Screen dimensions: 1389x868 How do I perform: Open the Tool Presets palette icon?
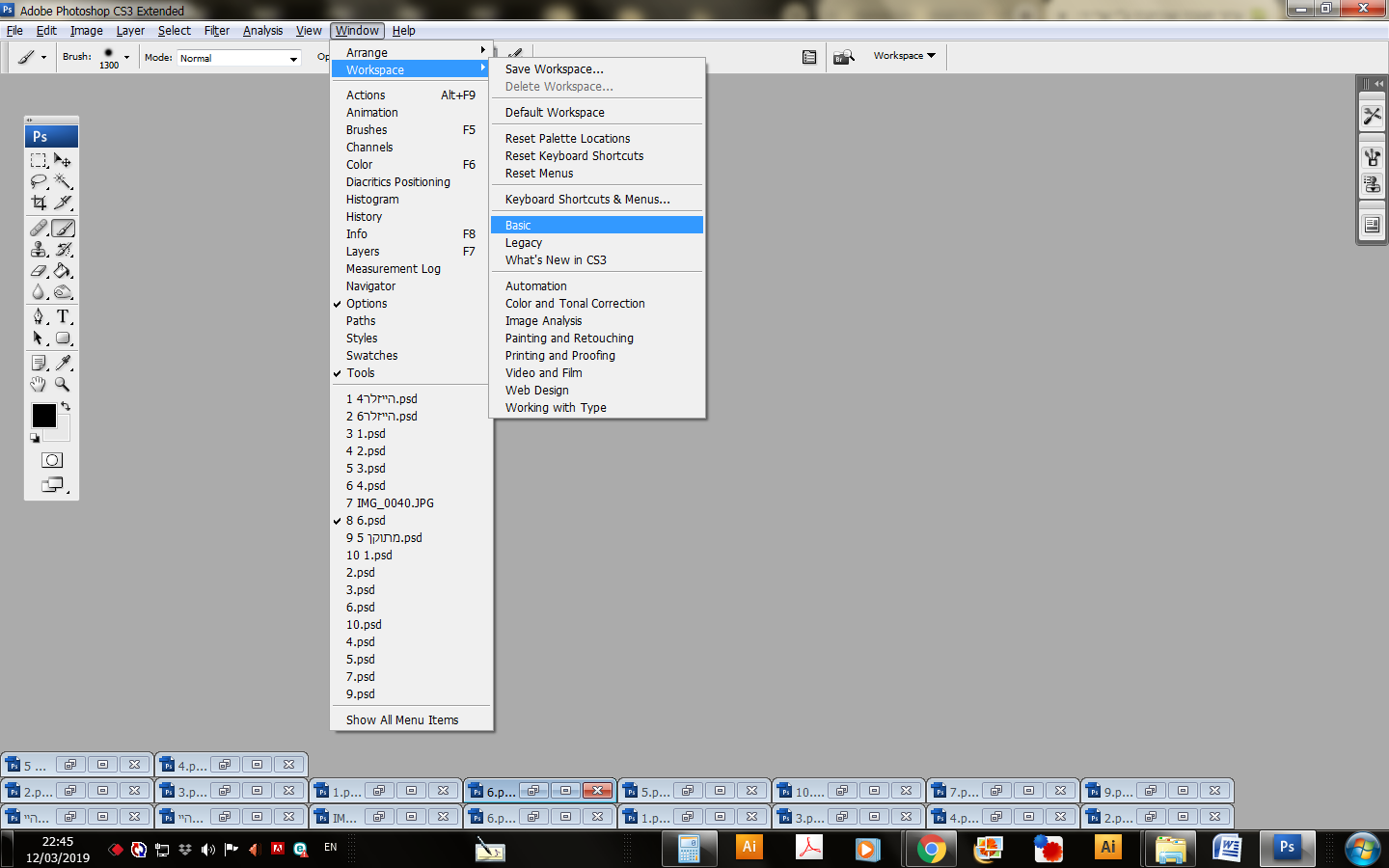click(1372, 117)
